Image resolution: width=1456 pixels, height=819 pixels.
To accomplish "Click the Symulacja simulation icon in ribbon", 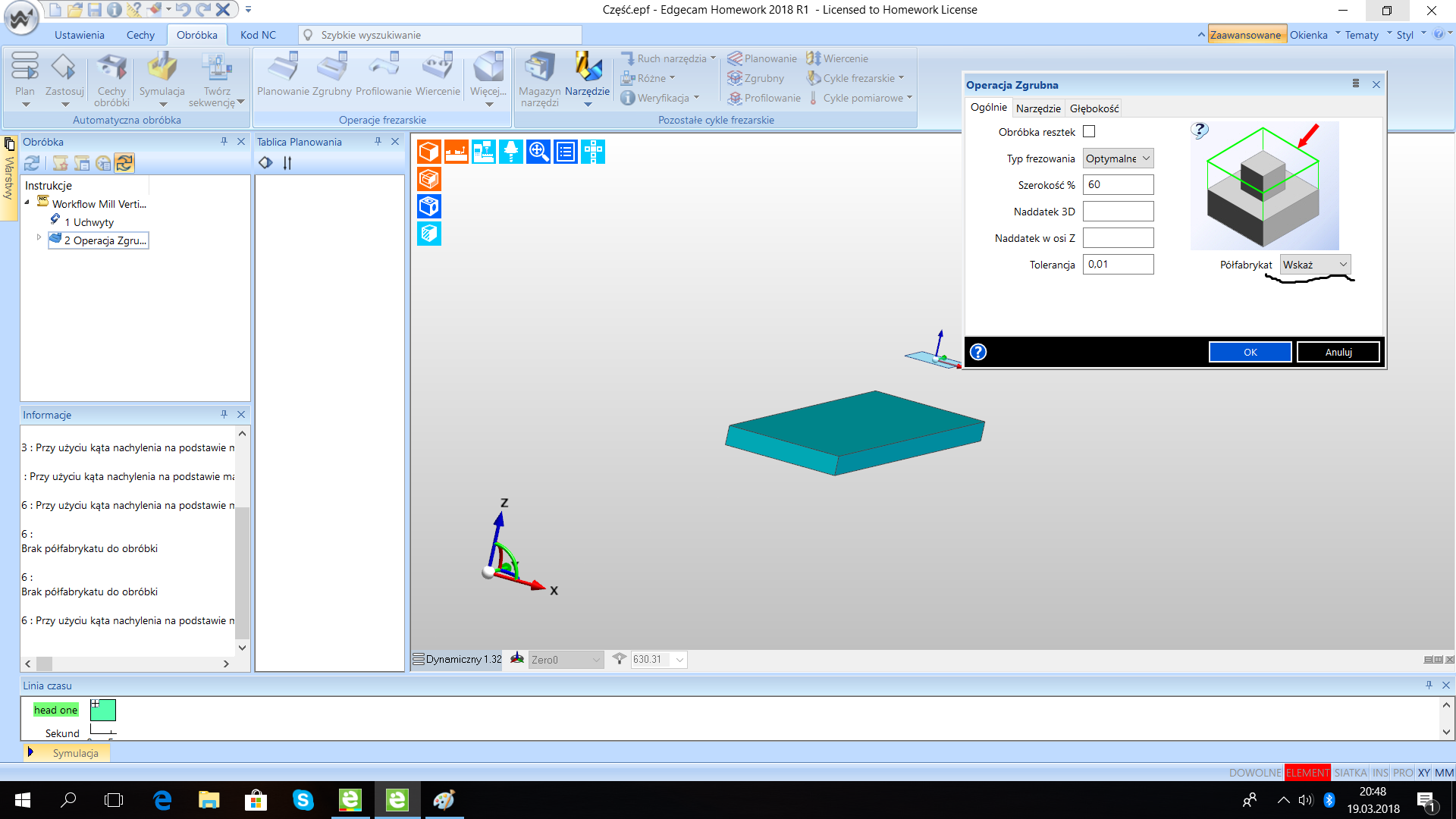I will coord(162,67).
